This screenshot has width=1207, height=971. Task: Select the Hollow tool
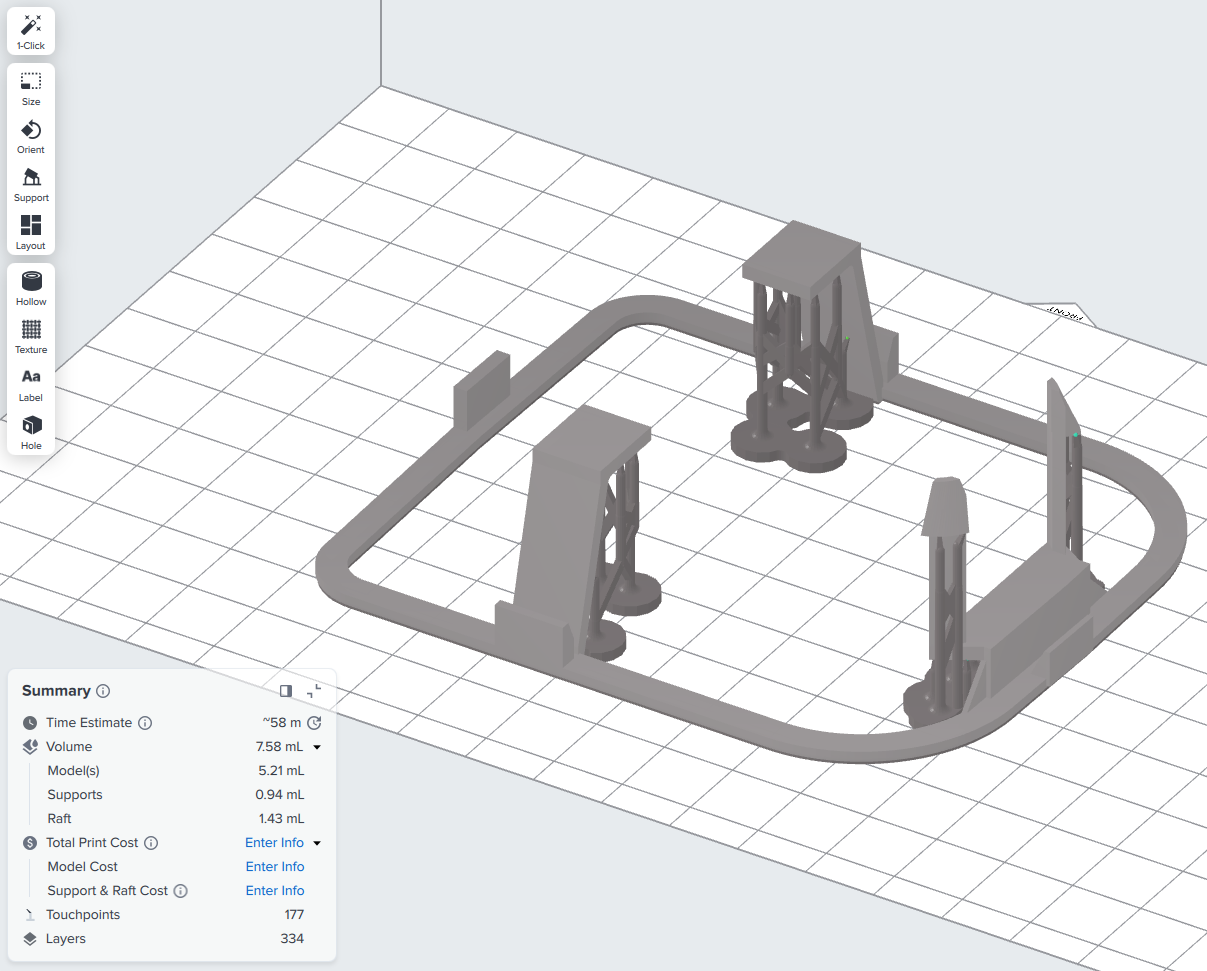pyautogui.click(x=31, y=288)
